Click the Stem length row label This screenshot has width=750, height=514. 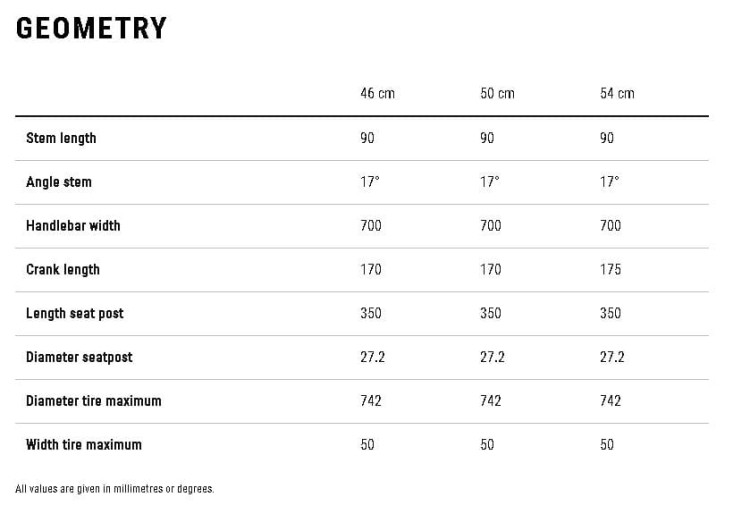pos(61,138)
